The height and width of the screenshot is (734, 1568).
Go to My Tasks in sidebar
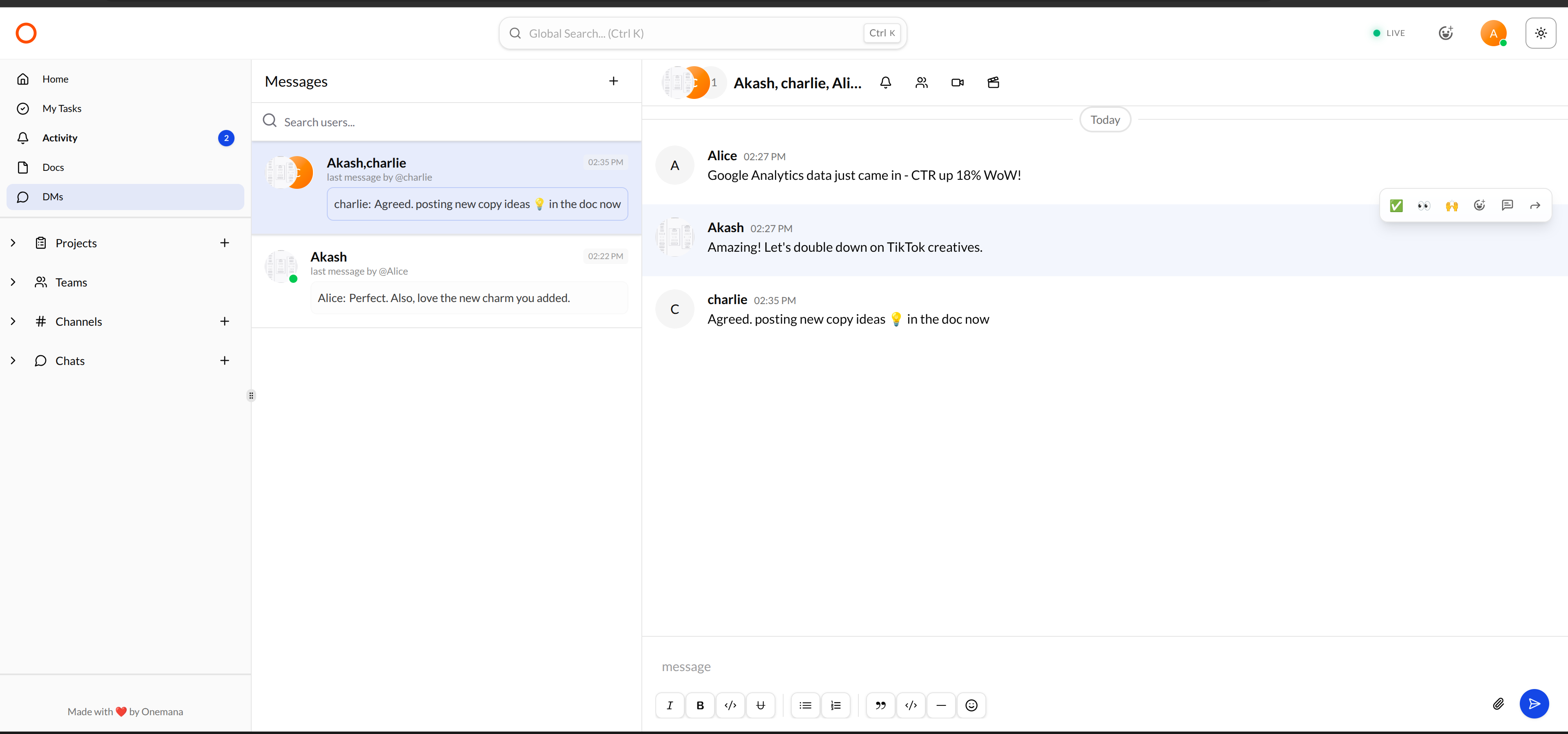(61, 108)
